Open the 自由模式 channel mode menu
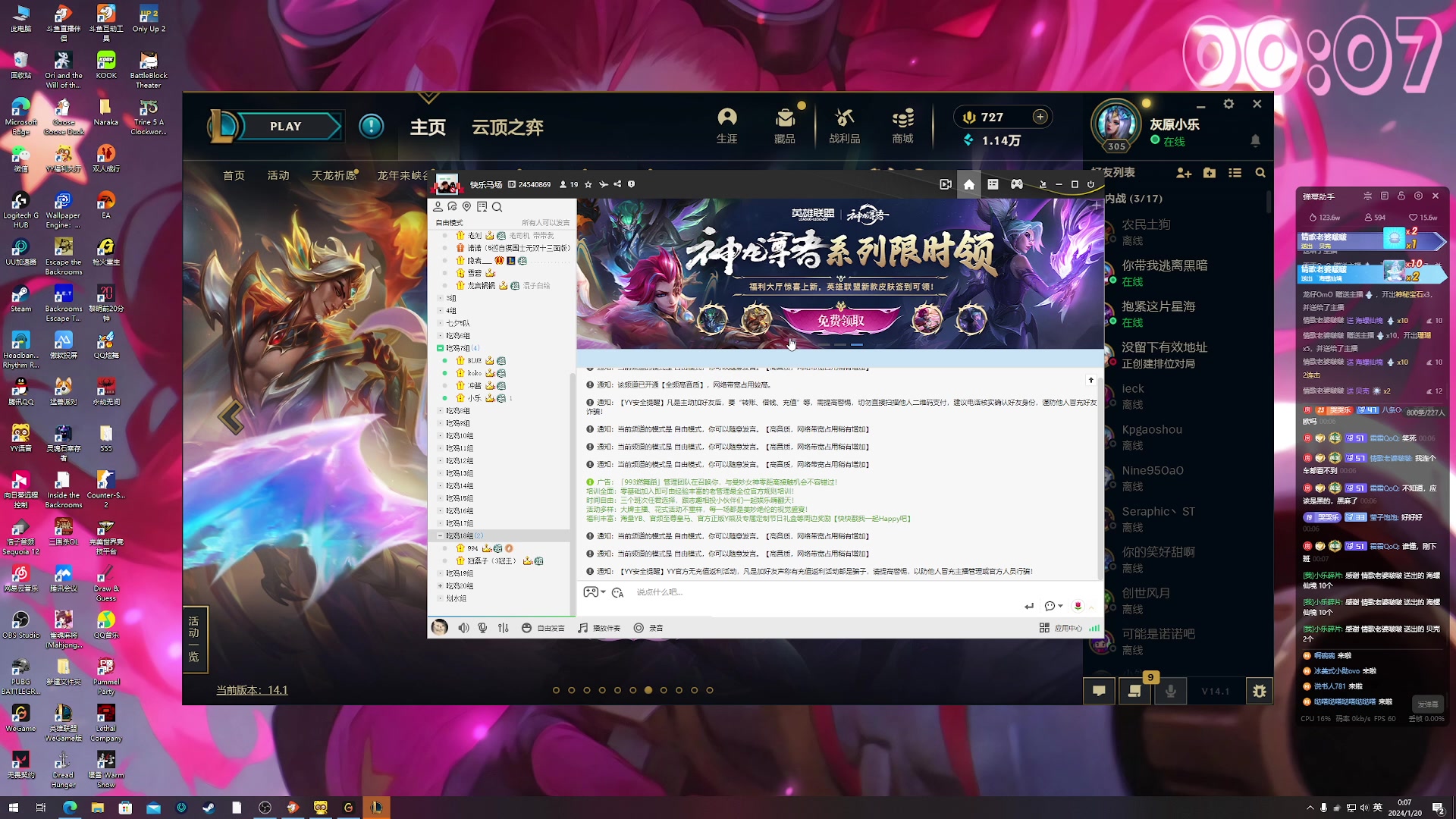 point(449,222)
